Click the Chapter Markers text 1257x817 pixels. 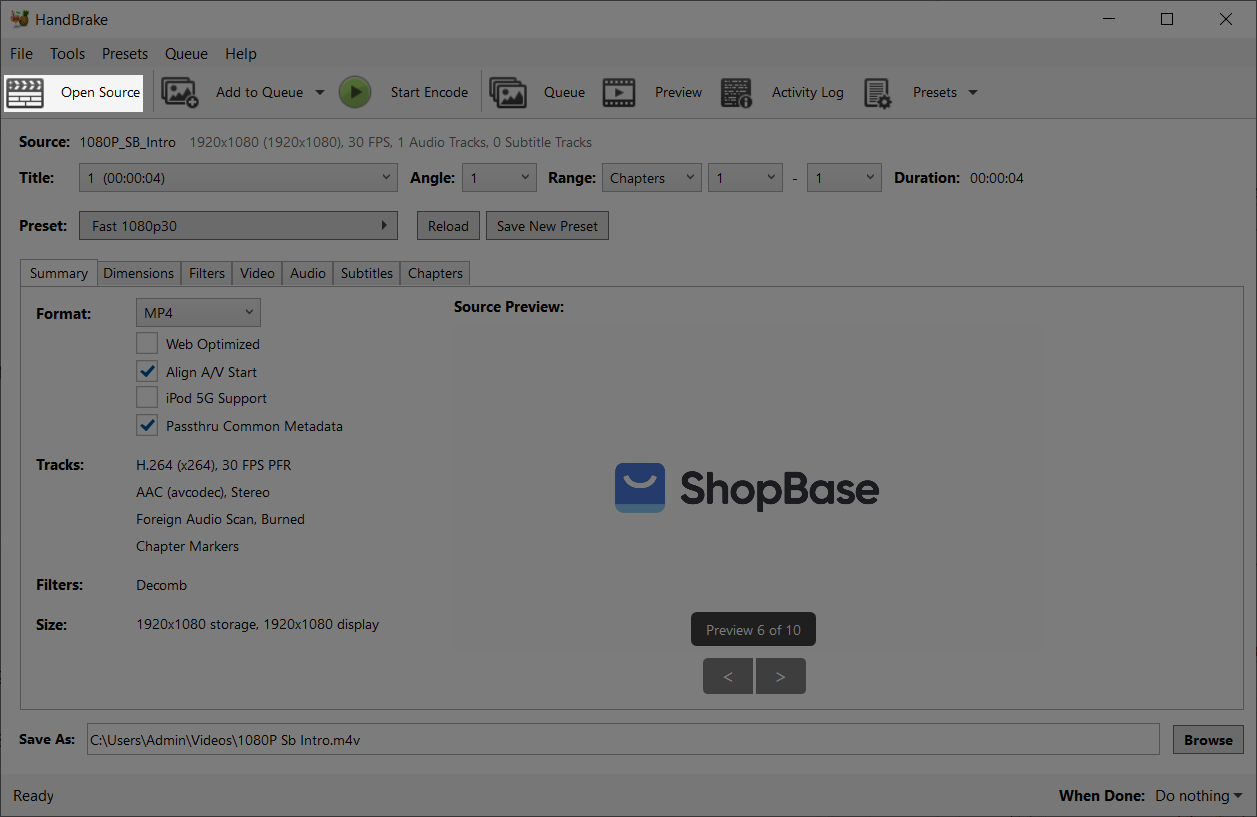coord(187,546)
